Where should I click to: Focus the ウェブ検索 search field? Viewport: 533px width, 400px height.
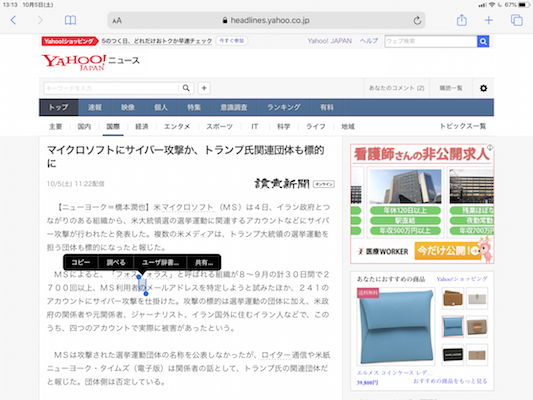[431, 41]
